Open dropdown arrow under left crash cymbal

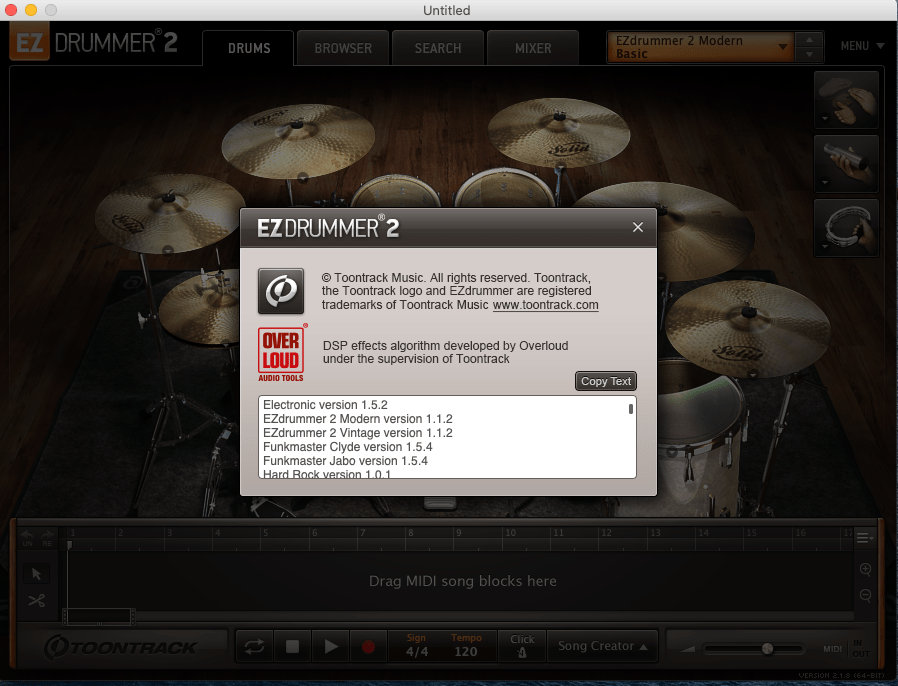tap(168, 250)
